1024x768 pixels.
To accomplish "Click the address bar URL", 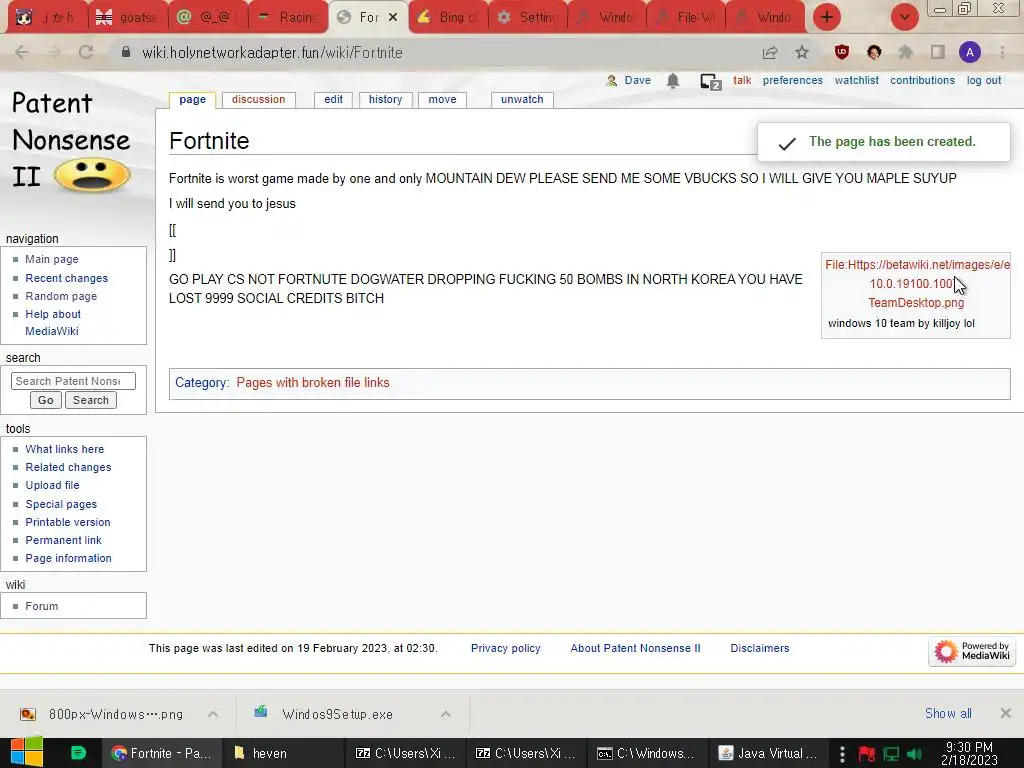I will (272, 53).
